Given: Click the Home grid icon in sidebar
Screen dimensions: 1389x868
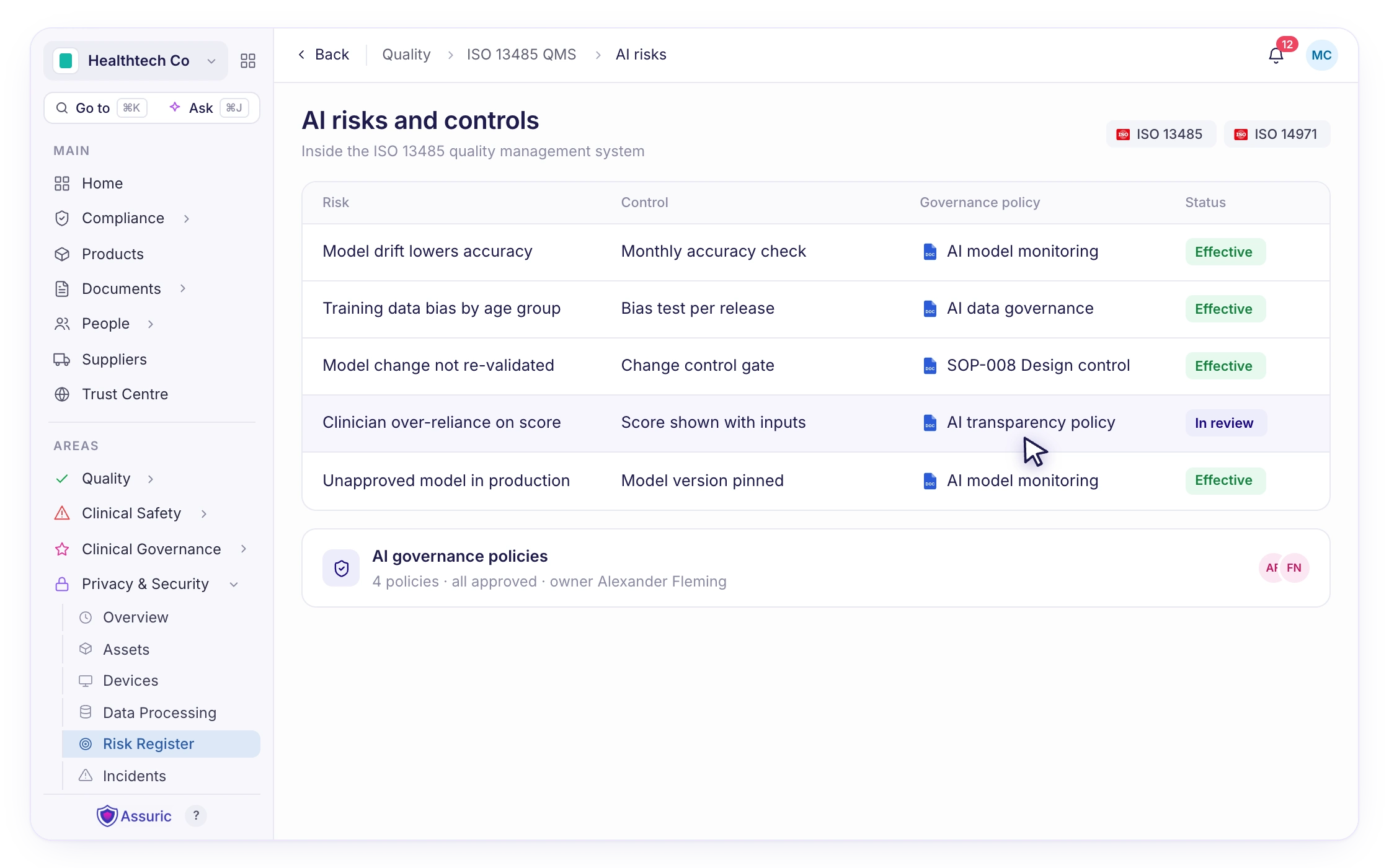Looking at the screenshot, I should tap(62, 184).
